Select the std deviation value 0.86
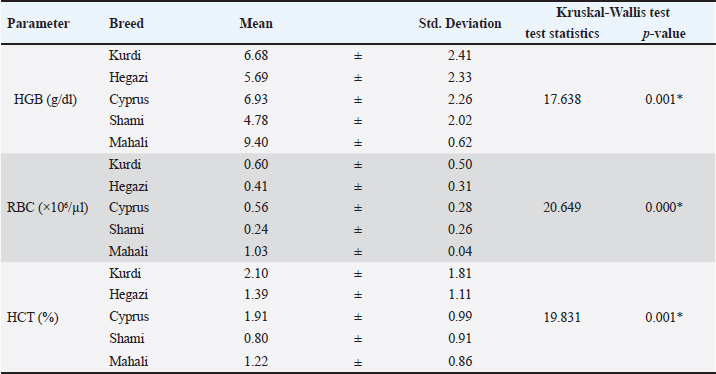 coord(460,361)
